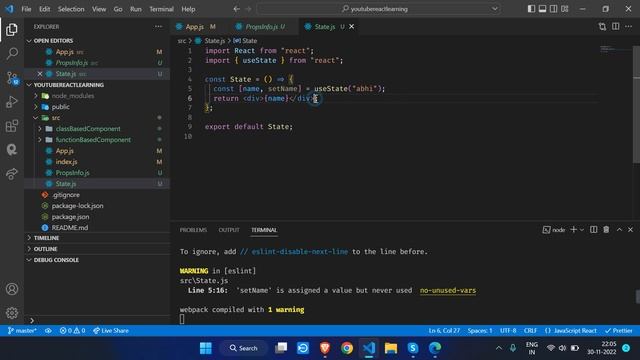The width and height of the screenshot is (640, 360).
Task: Click the youtubereactlearning command center search
Action: pos(378,9)
